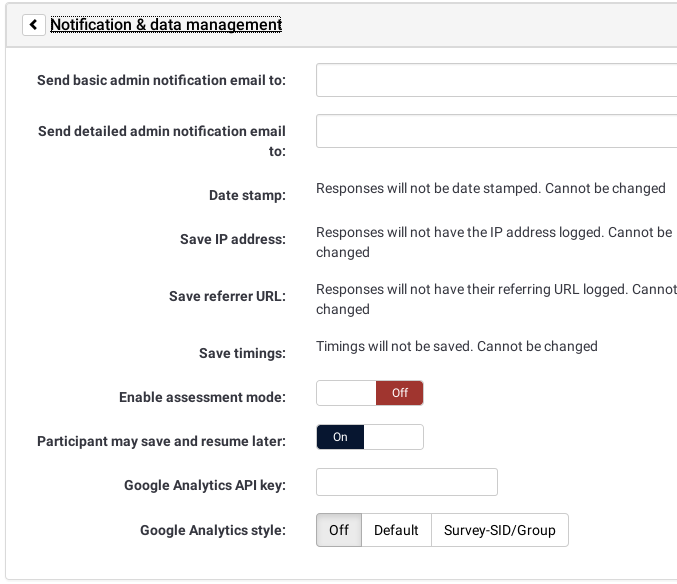Click the red Off side of assessment mode
This screenshot has height=584, width=677.
[399, 393]
